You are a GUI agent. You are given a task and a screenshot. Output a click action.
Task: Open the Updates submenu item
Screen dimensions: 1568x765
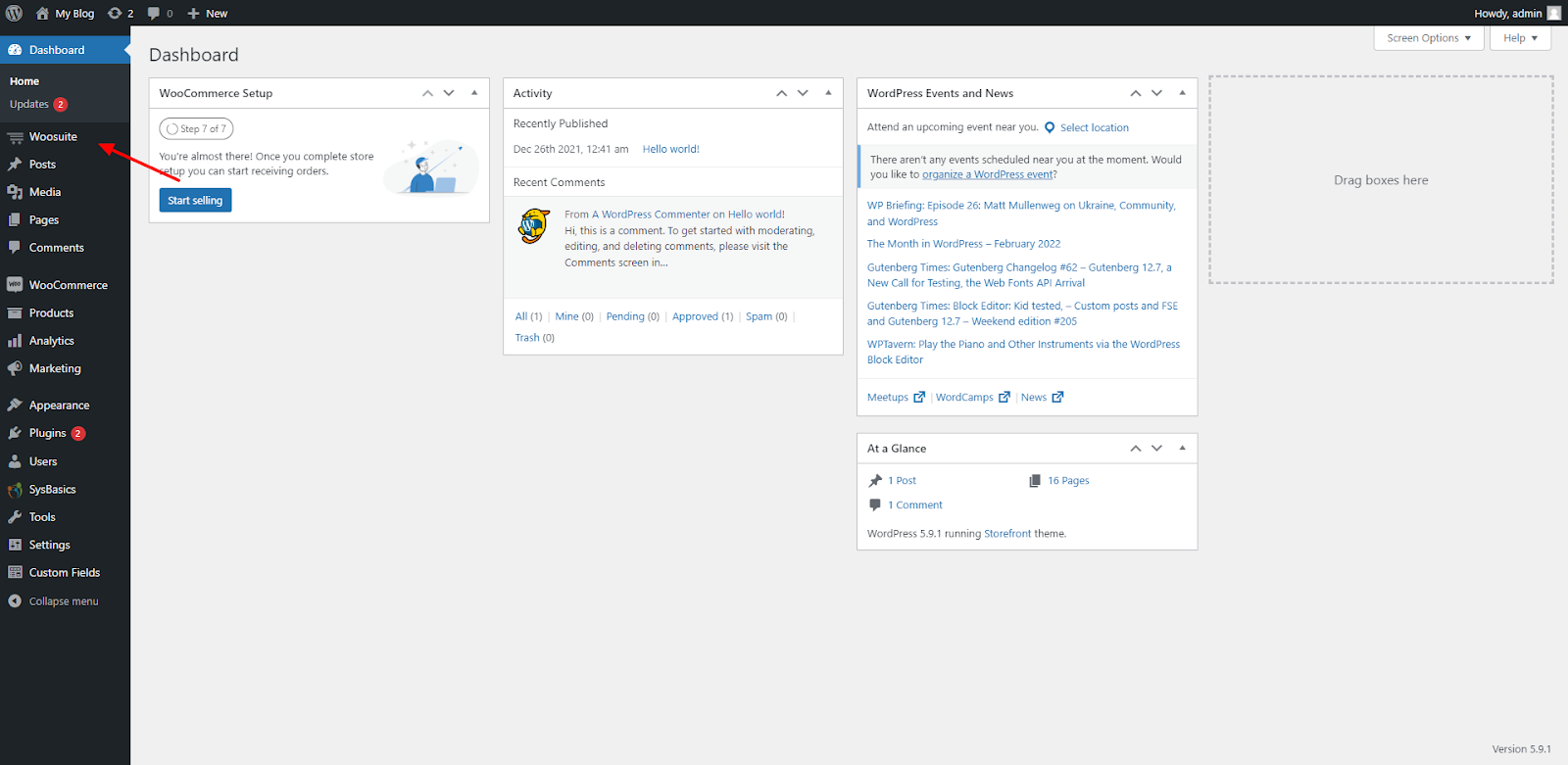tap(38, 104)
